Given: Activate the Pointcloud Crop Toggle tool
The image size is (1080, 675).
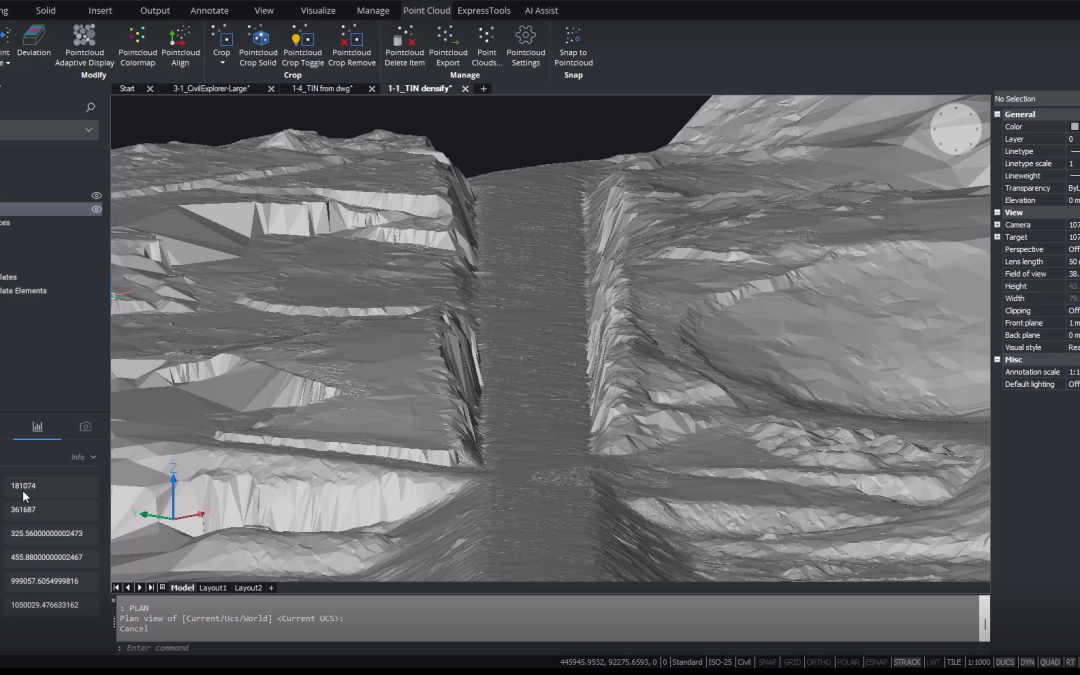Looking at the screenshot, I should pyautogui.click(x=302, y=37).
